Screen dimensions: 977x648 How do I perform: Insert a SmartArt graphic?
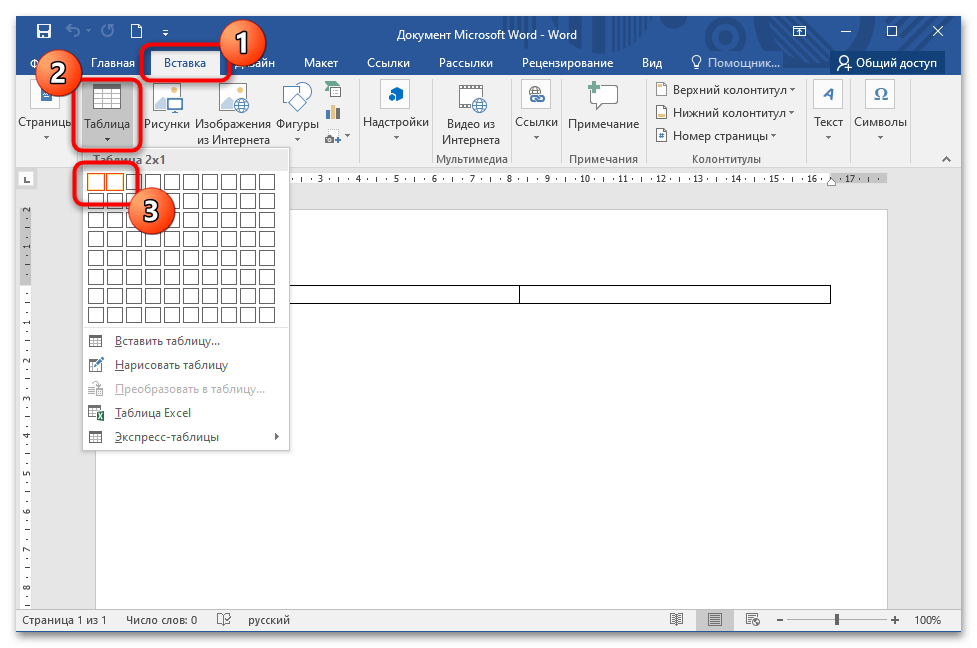[333, 90]
